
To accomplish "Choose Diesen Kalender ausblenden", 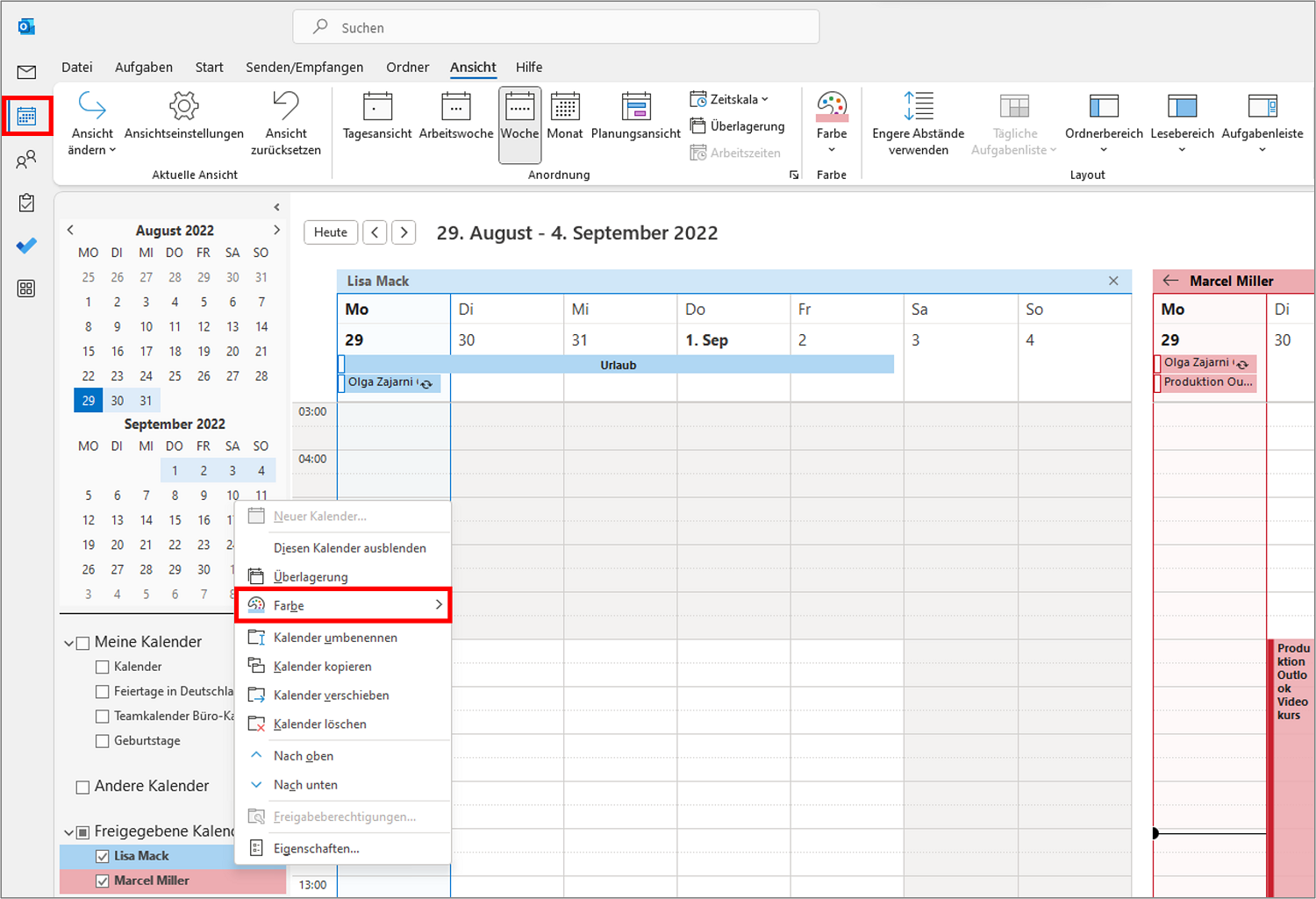I will tap(343, 548).
